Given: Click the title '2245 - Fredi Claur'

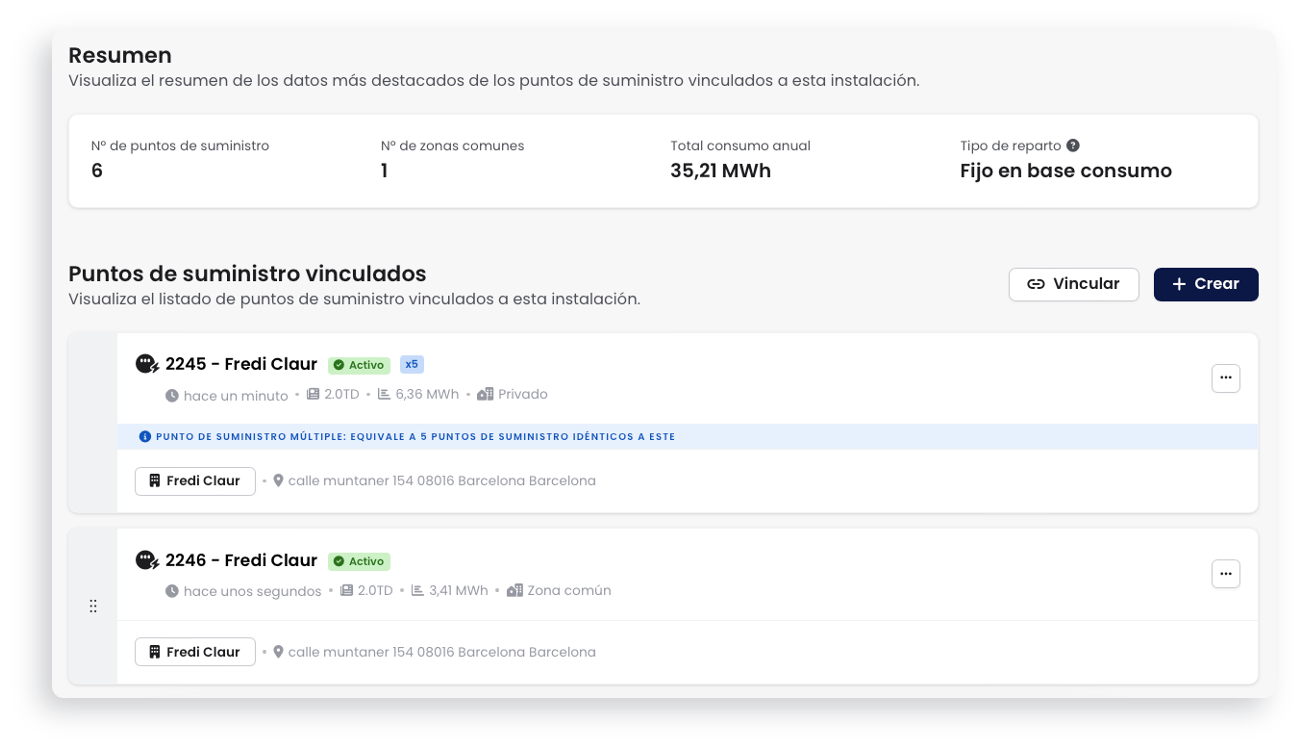Looking at the screenshot, I should (241, 364).
